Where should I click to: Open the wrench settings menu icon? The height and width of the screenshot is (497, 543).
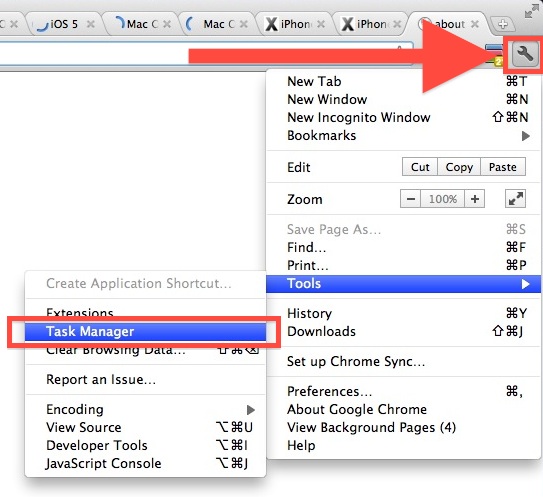coord(525,54)
